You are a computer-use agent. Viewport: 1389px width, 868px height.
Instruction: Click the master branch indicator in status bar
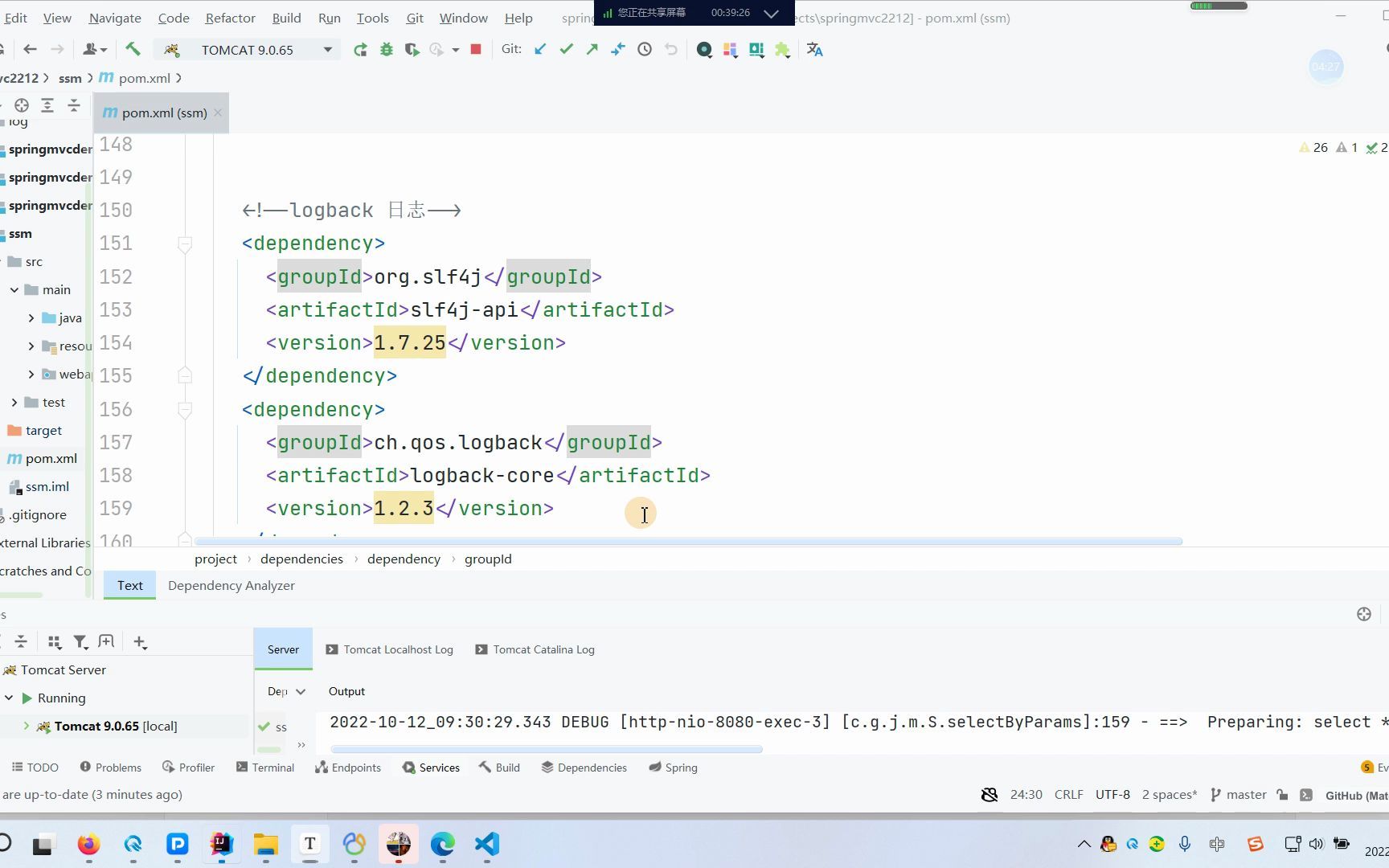pyautogui.click(x=1245, y=794)
